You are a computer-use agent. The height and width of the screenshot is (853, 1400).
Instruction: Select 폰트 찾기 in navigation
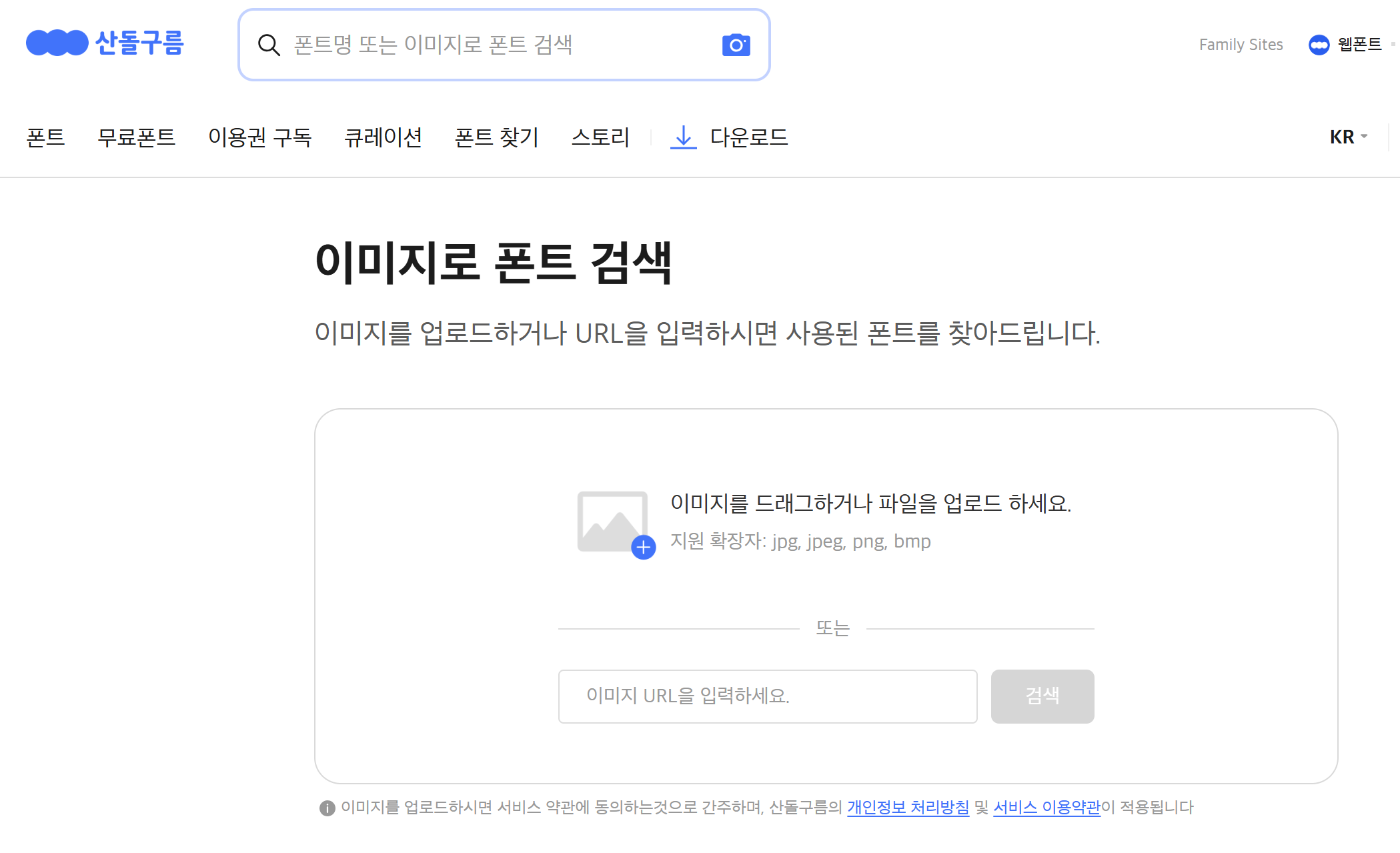[x=496, y=138]
